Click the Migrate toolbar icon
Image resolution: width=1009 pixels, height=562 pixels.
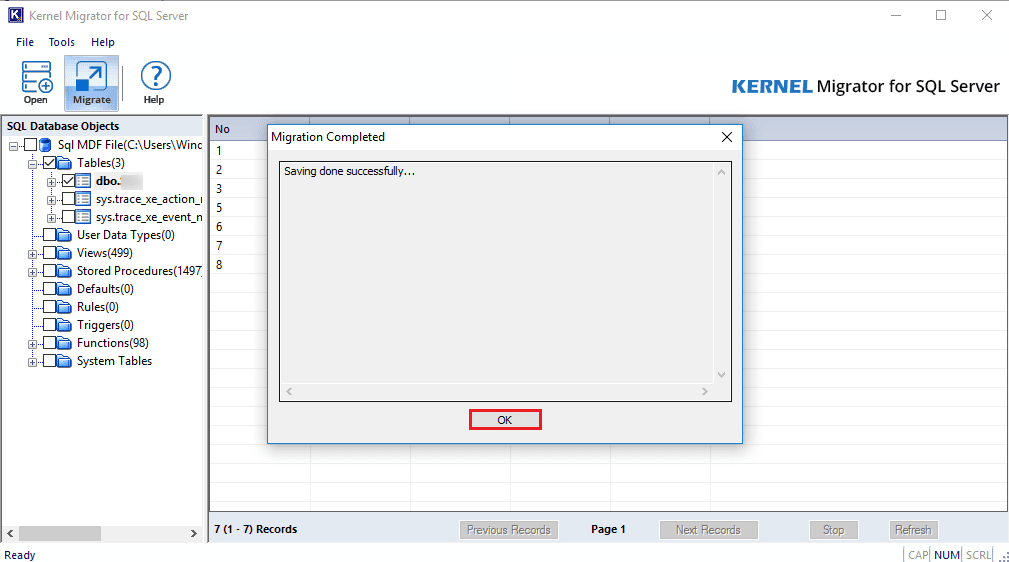(91, 82)
